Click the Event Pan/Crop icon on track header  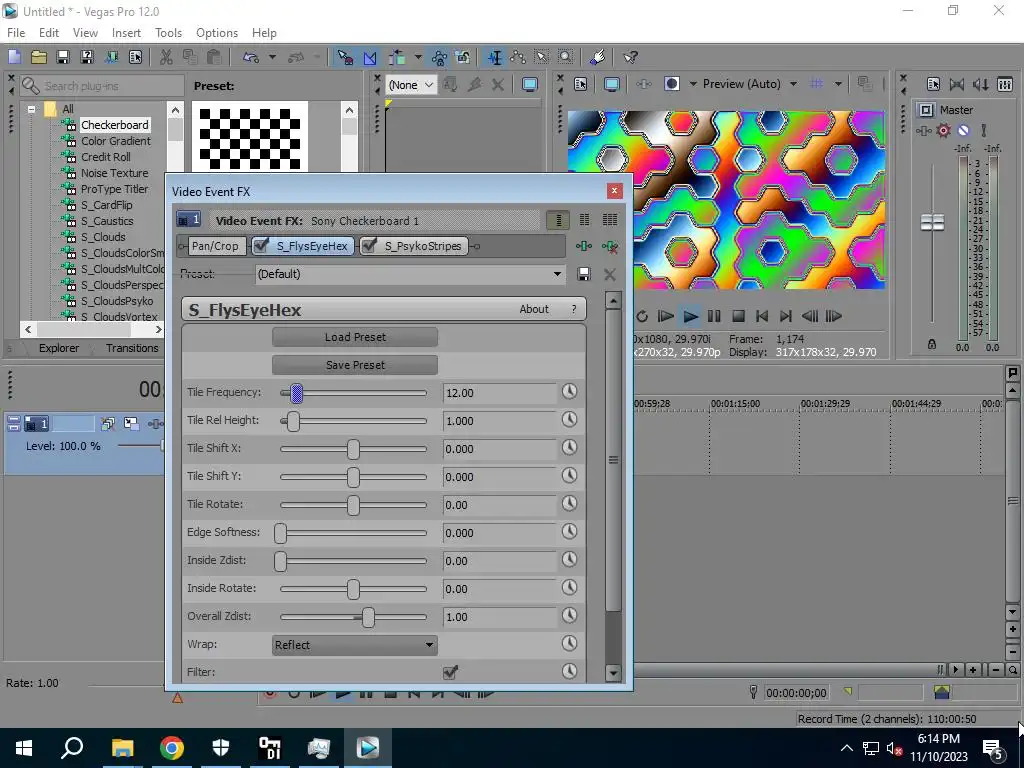pyautogui.click(x=131, y=424)
